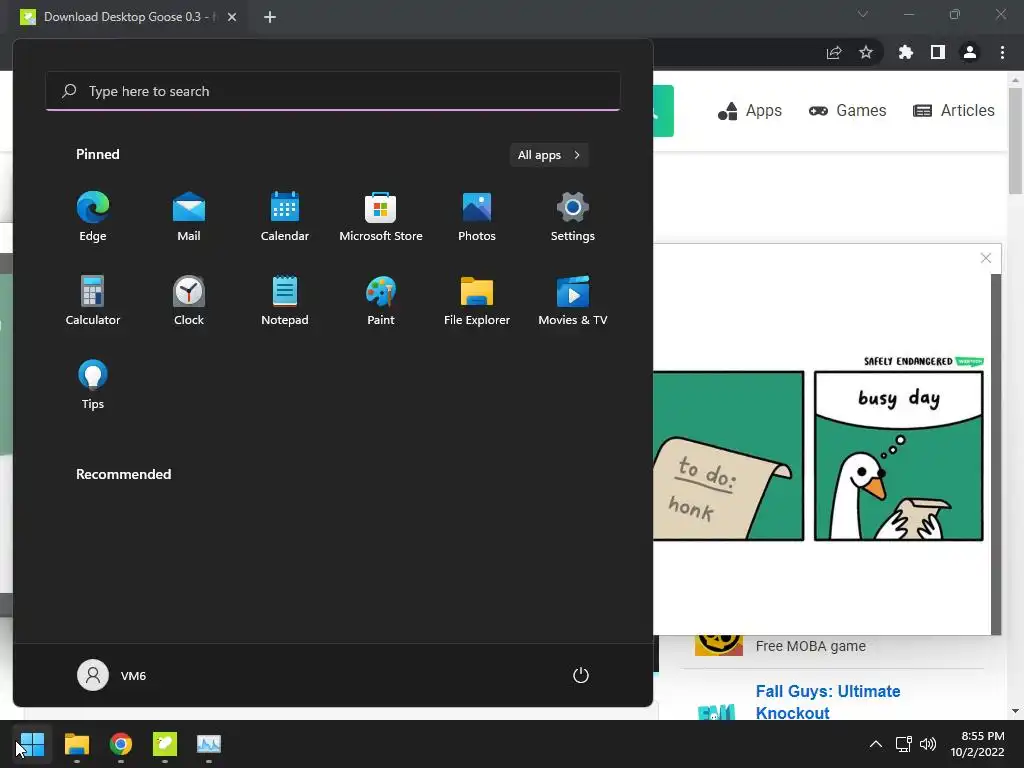Click the page's vertical scrollbar thumb
The image size is (1024, 768).
pyautogui.click(x=1014, y=140)
